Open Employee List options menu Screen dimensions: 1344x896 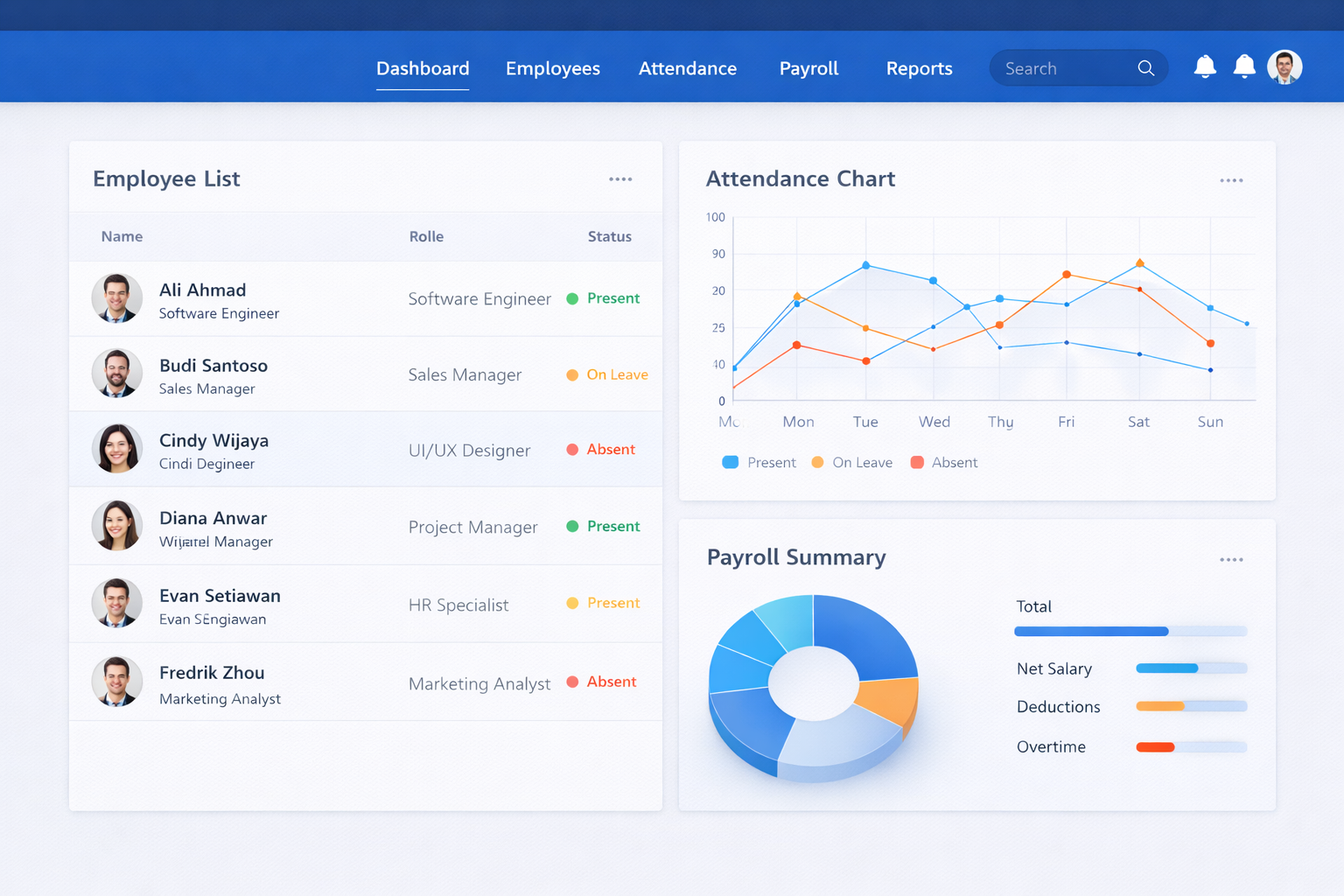click(620, 179)
